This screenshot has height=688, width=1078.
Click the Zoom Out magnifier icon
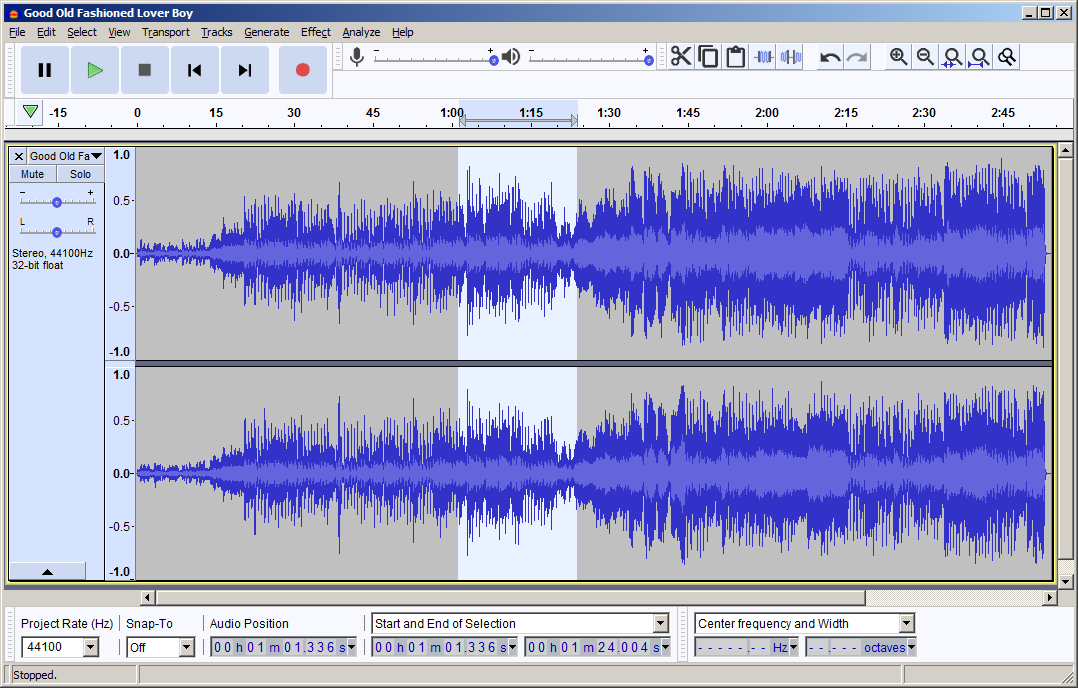pyautogui.click(x=925, y=56)
